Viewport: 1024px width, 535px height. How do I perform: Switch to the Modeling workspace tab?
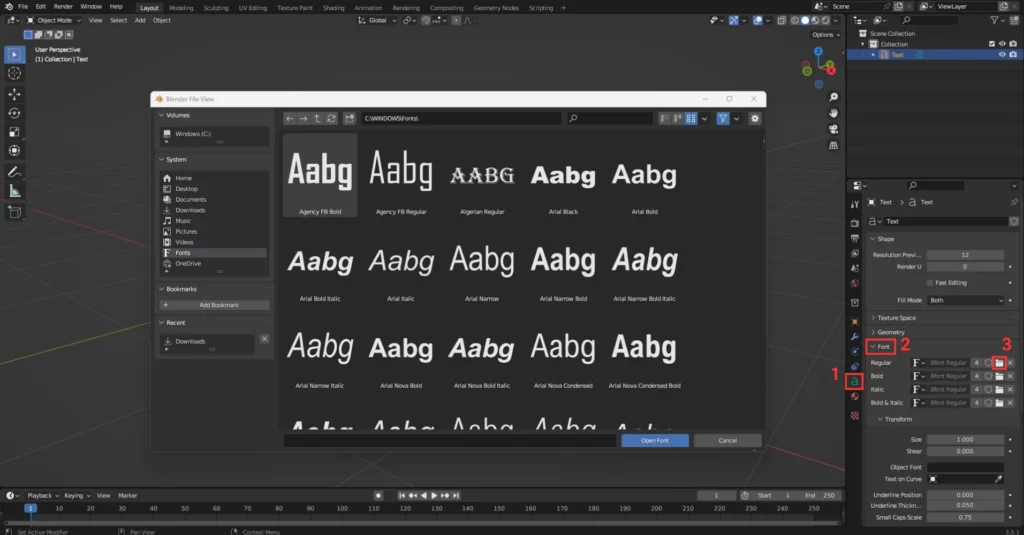click(181, 8)
